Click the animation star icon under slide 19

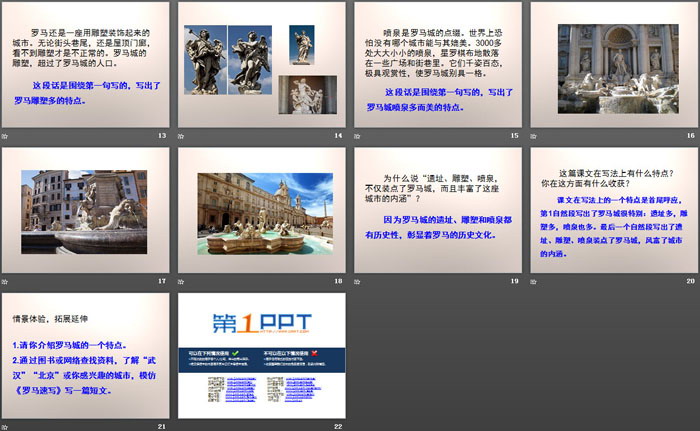coord(357,282)
